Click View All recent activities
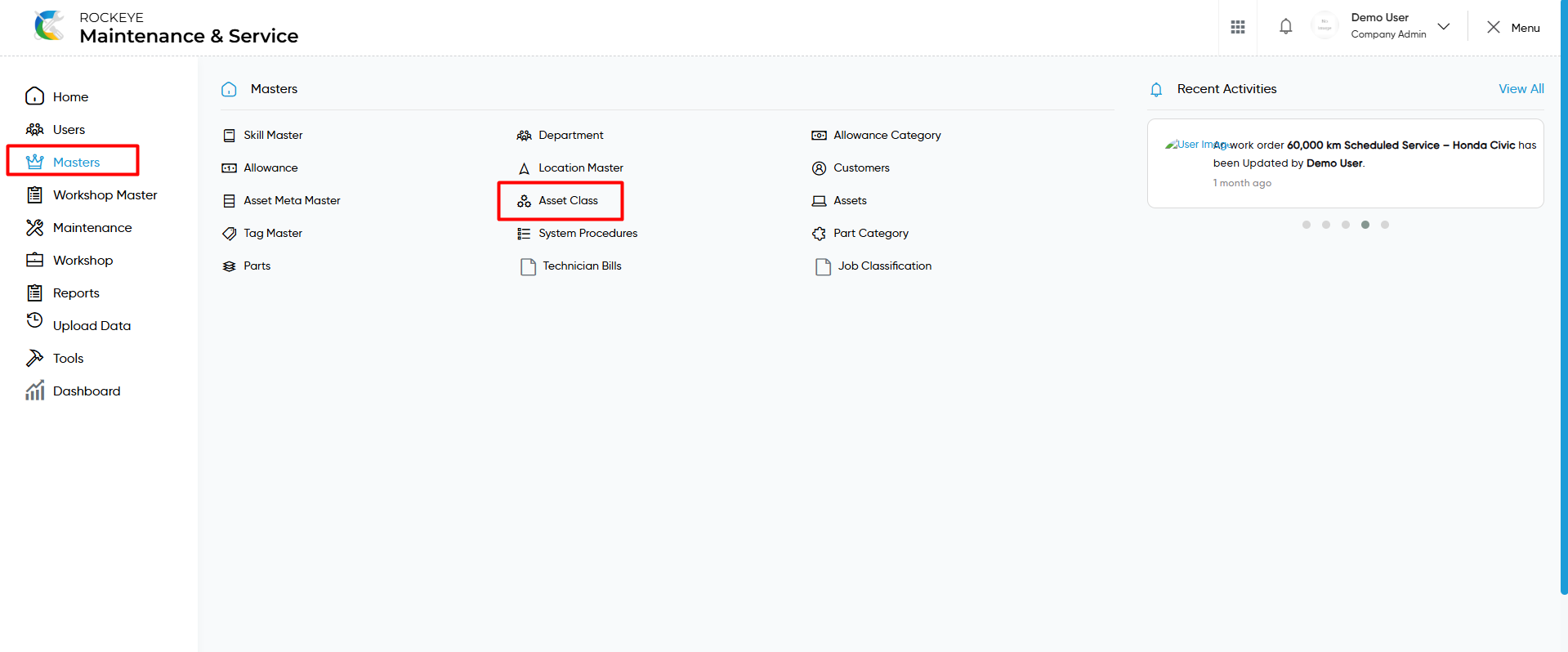The height and width of the screenshot is (652, 1568). (1521, 89)
